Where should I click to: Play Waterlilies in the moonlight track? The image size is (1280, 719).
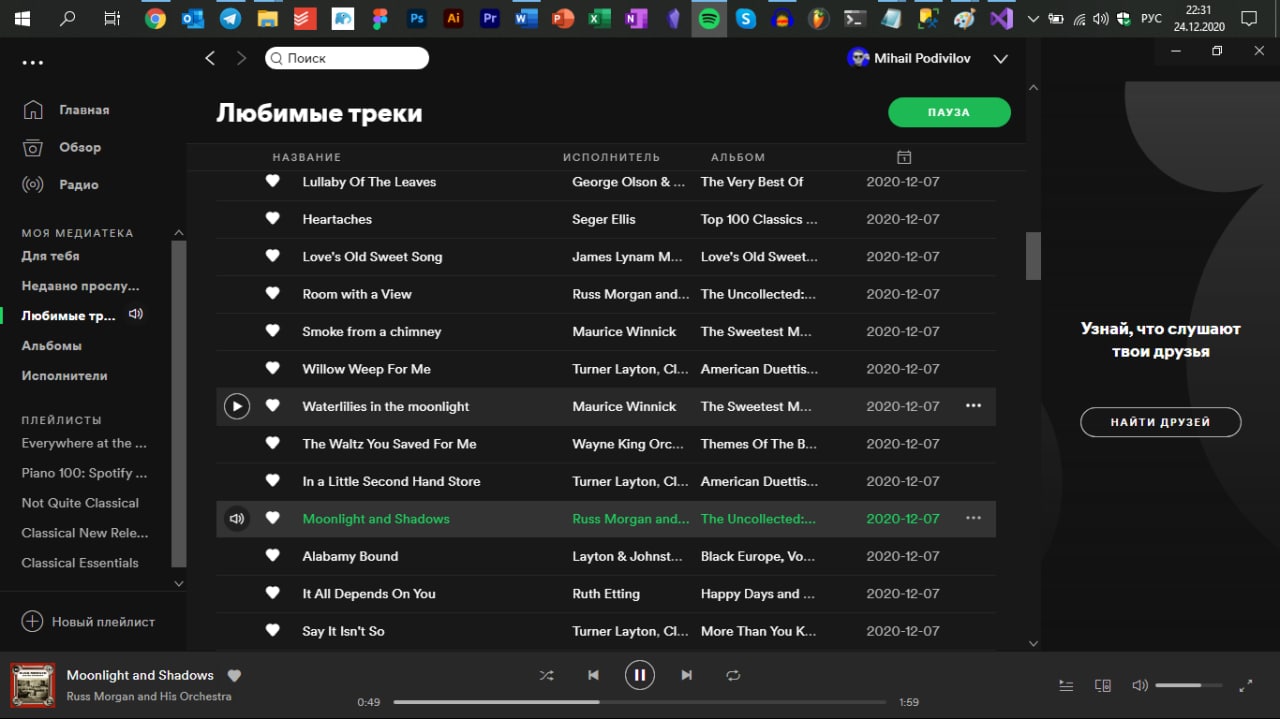237,406
